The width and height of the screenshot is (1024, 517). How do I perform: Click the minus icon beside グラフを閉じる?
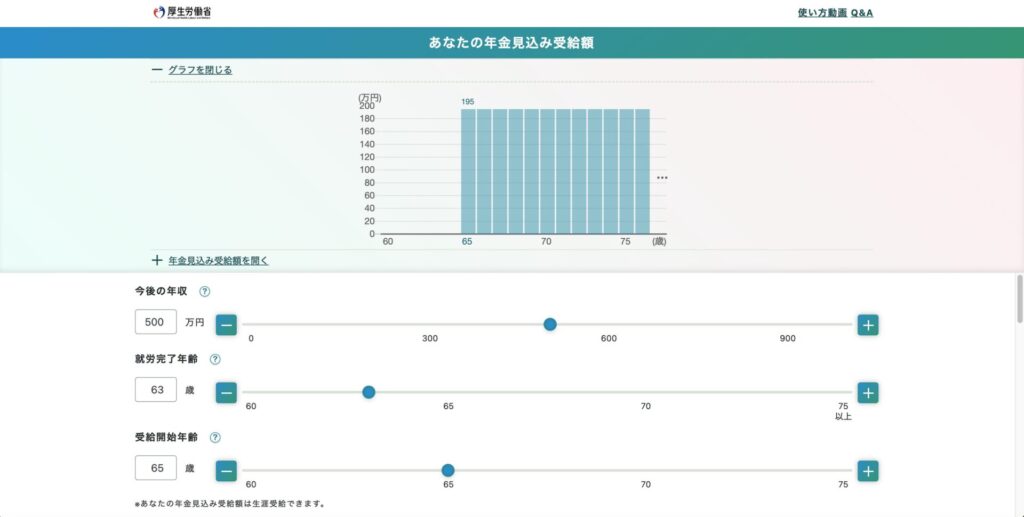pyautogui.click(x=157, y=69)
